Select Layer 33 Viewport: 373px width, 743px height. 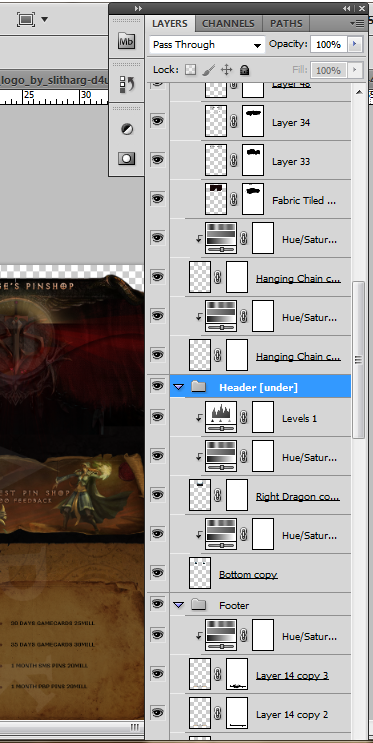pyautogui.click(x=291, y=162)
